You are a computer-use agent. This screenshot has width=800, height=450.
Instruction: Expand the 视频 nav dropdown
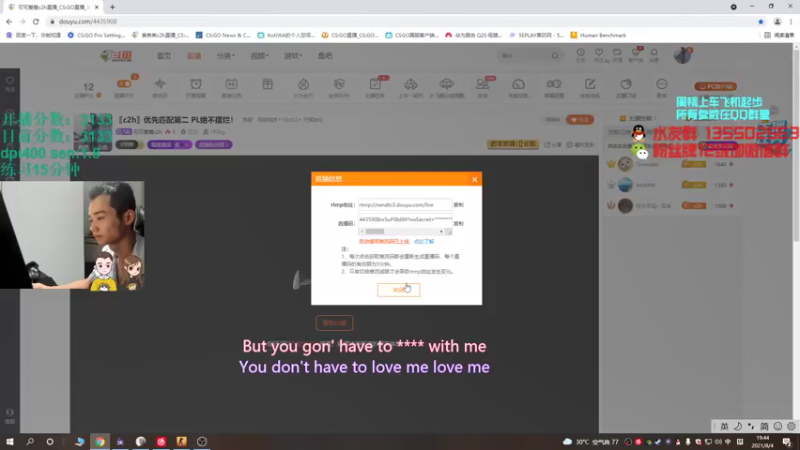pos(259,56)
